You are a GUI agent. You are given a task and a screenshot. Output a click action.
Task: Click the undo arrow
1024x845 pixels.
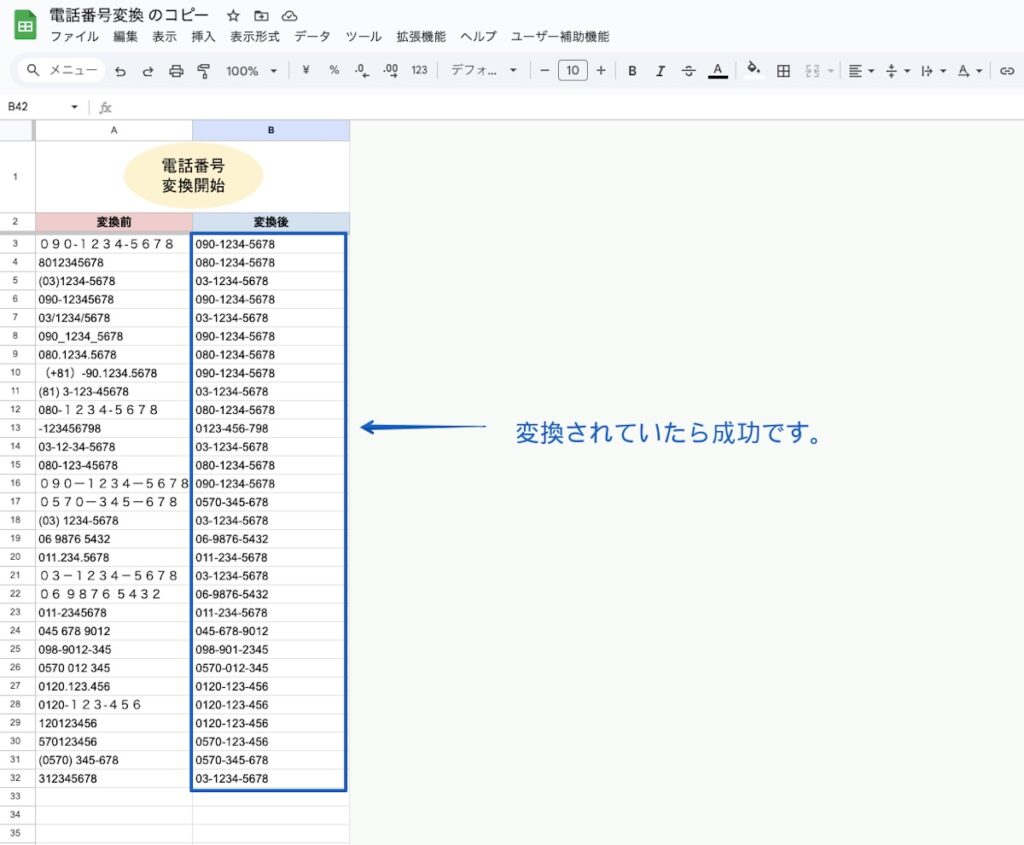(x=120, y=71)
